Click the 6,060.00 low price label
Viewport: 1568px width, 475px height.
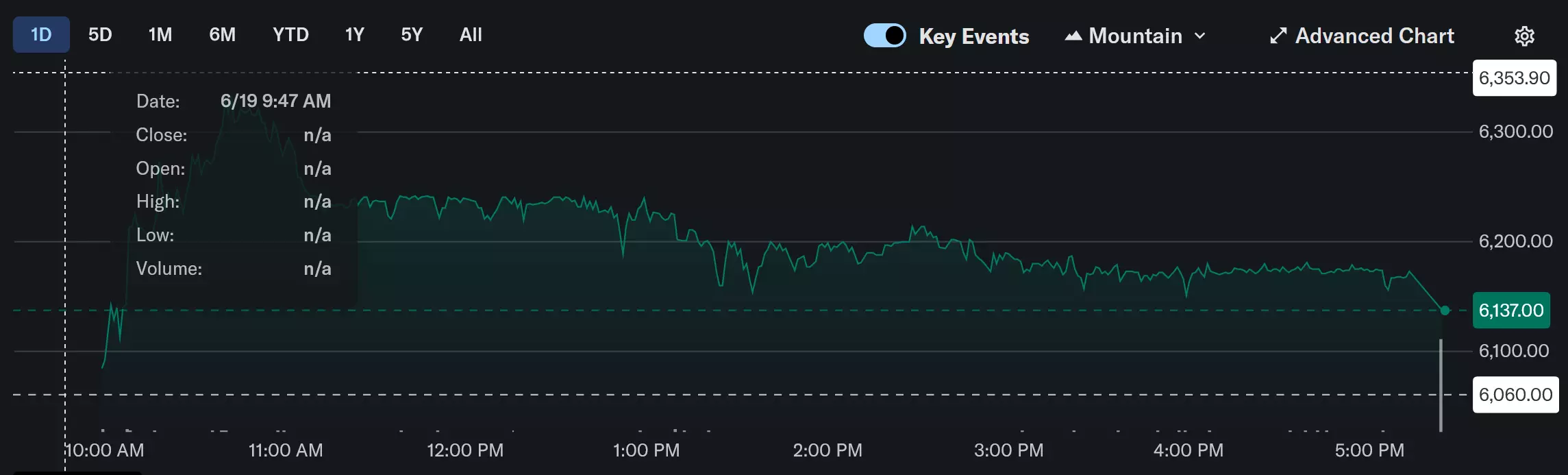tap(1515, 395)
